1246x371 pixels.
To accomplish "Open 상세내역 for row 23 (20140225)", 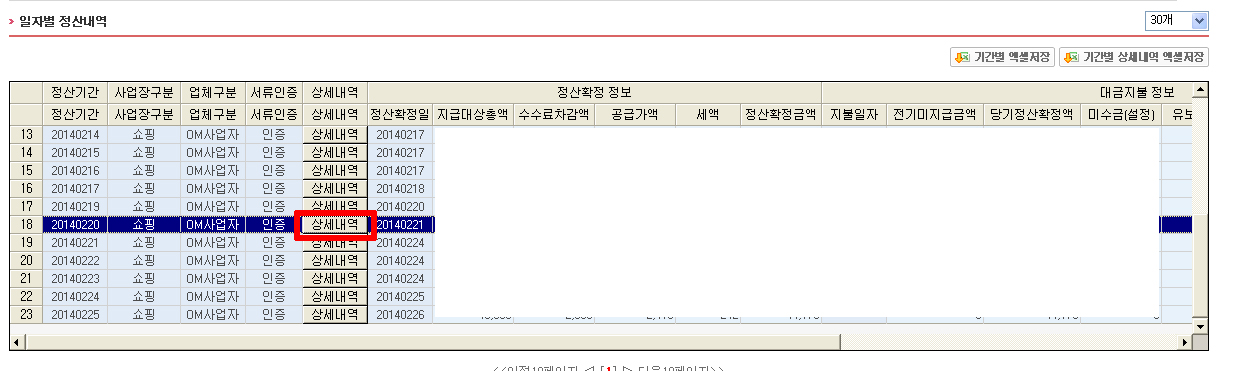I will [x=335, y=314].
